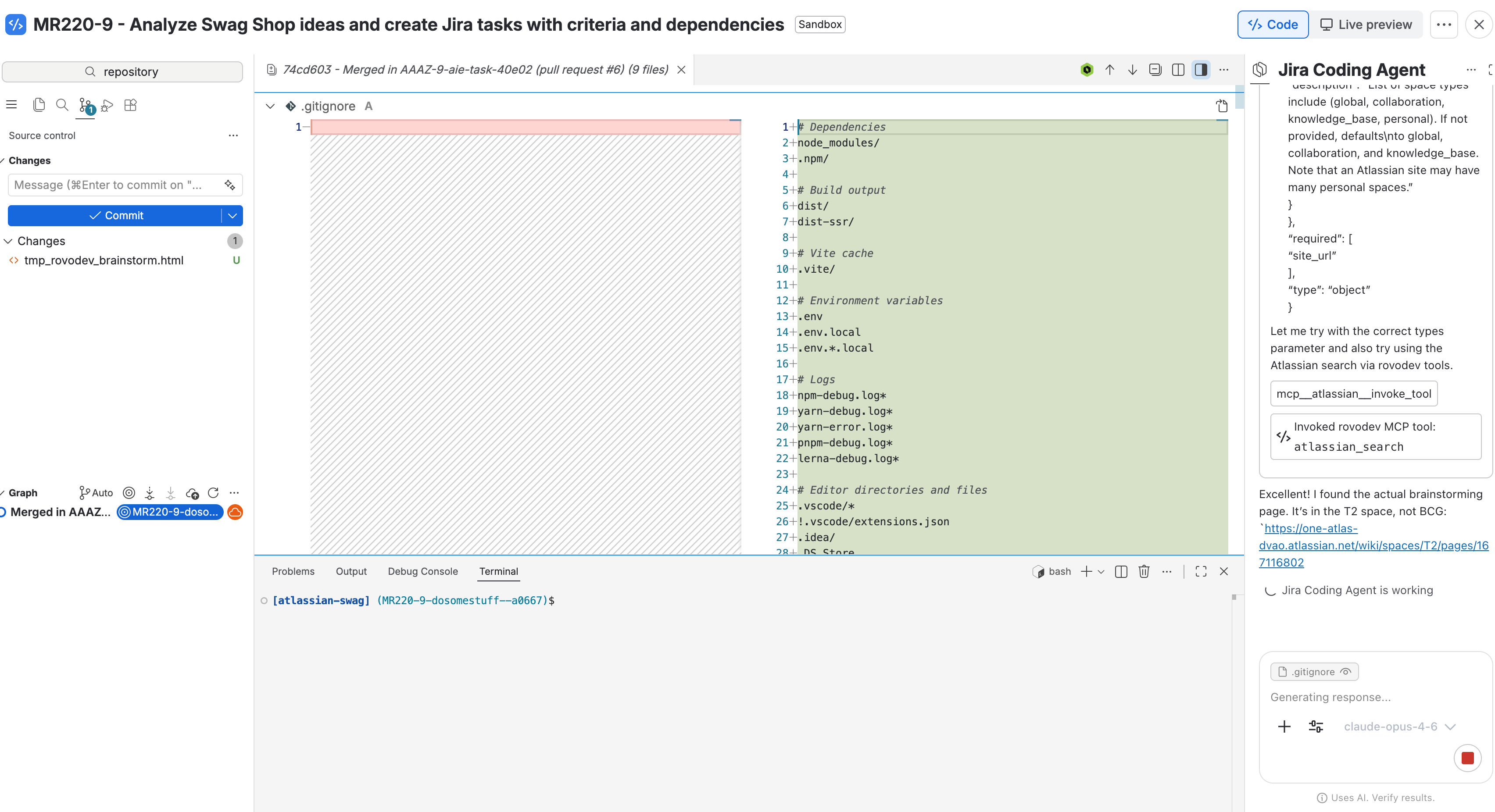
Task: Collapse the Changes file group
Action: (8, 241)
